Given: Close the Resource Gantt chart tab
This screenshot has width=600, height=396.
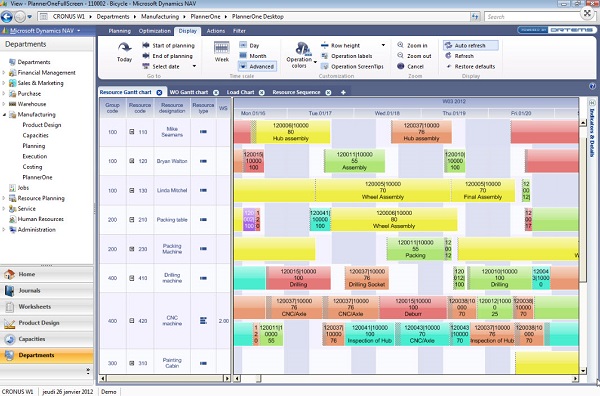Looking at the screenshot, I should [x=159, y=92].
